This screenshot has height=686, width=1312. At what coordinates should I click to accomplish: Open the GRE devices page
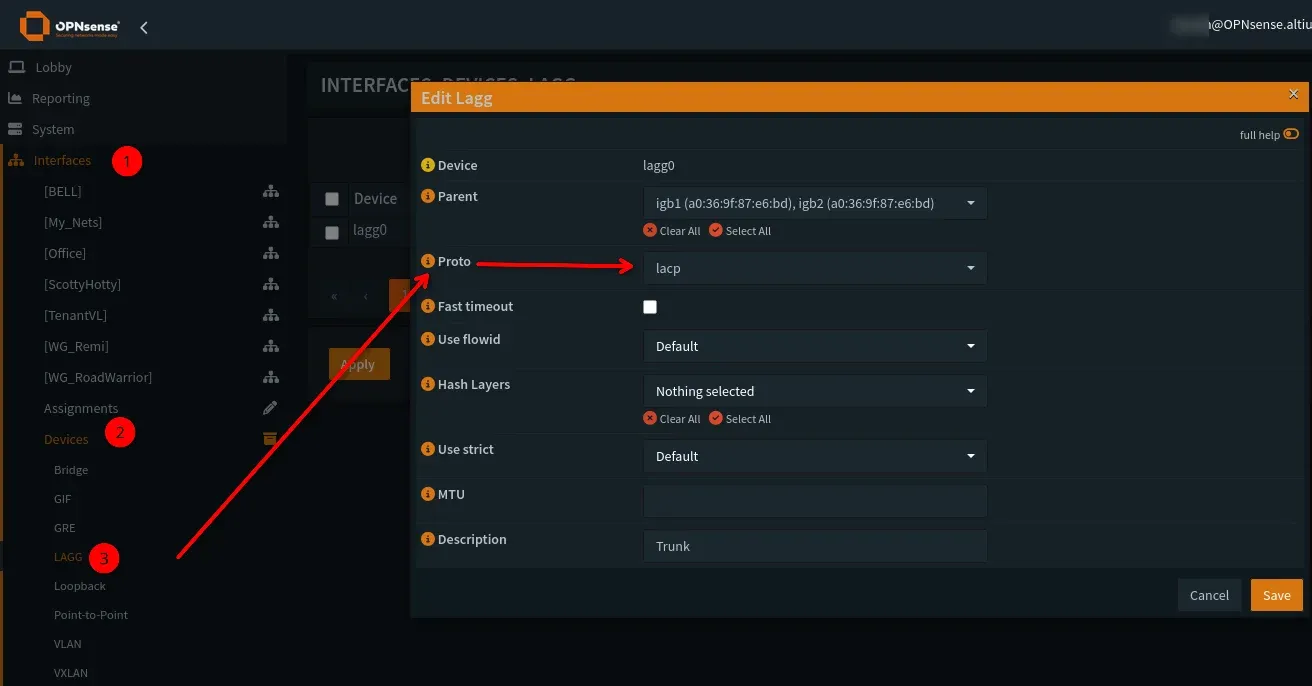[64, 527]
